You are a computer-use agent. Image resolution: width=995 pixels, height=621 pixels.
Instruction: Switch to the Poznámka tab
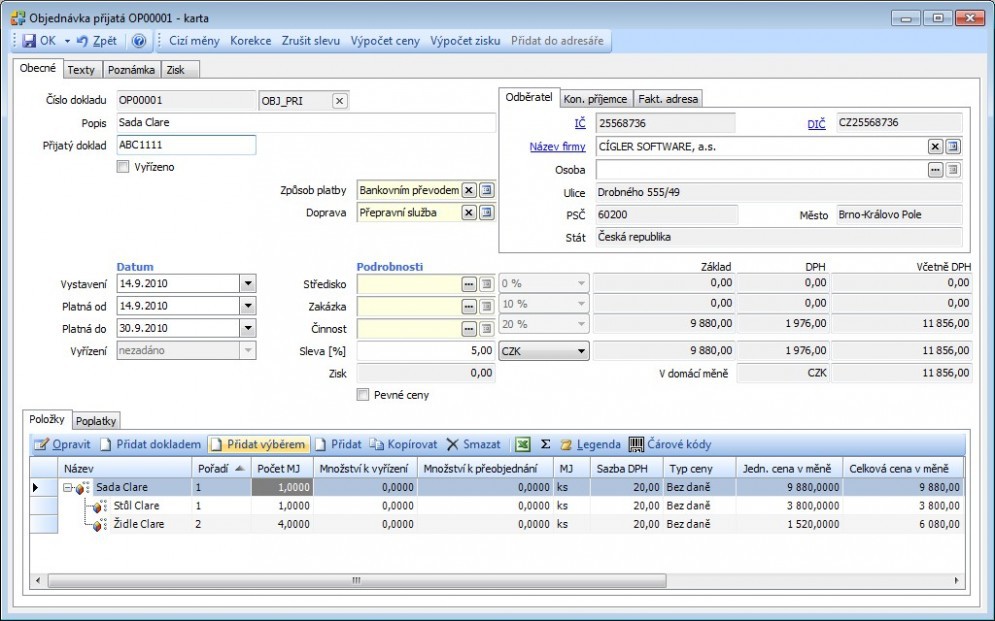click(x=131, y=70)
